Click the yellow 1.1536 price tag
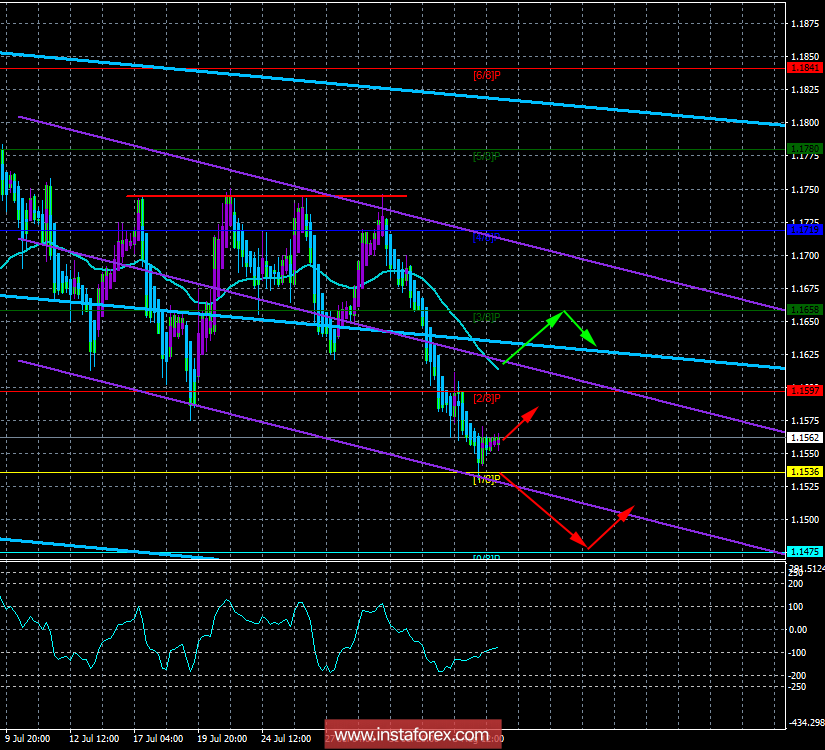The image size is (825, 750). tap(804, 471)
